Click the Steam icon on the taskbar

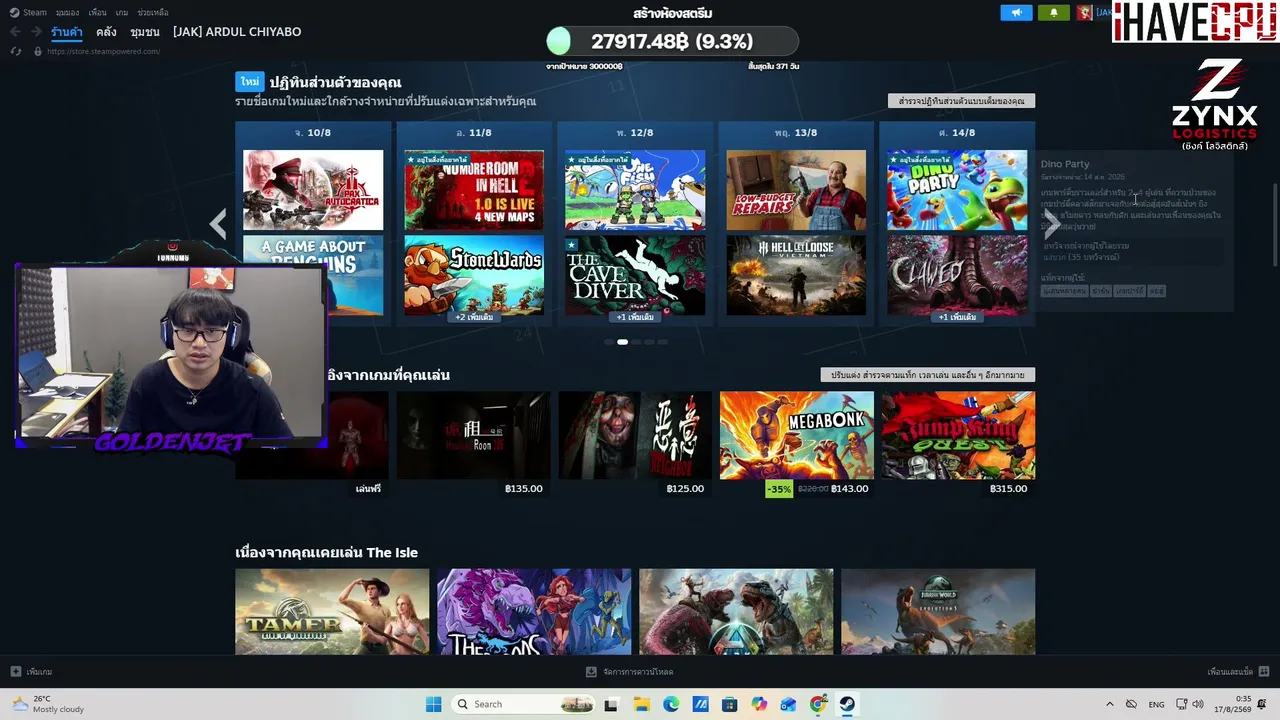[848, 704]
